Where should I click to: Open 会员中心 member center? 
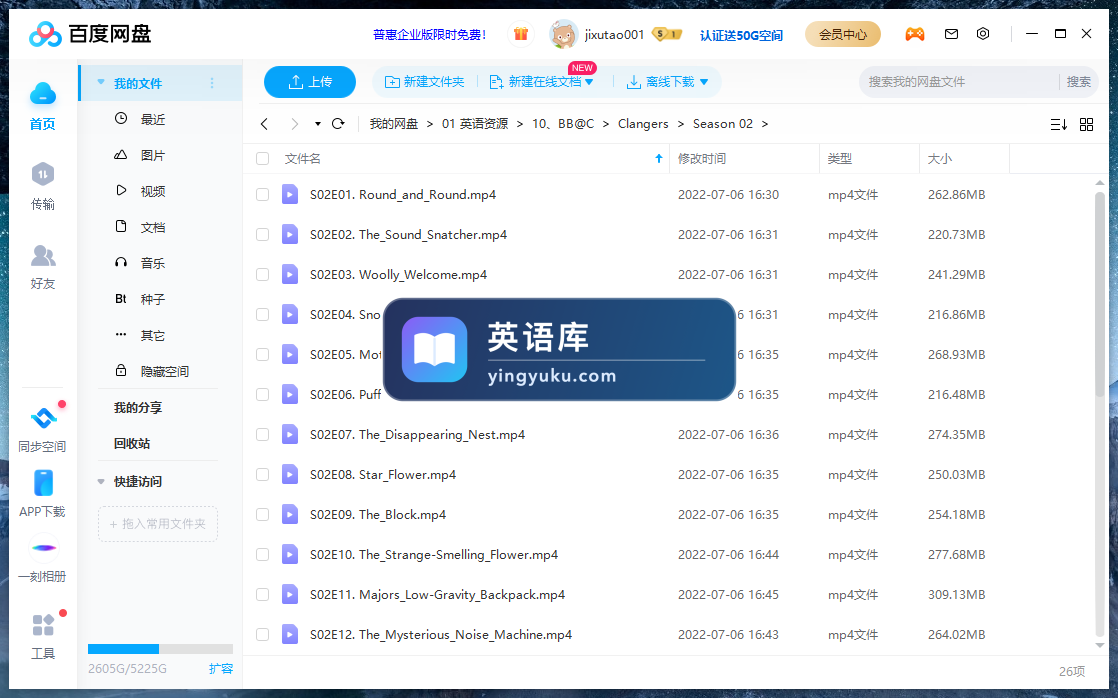[x=843, y=34]
